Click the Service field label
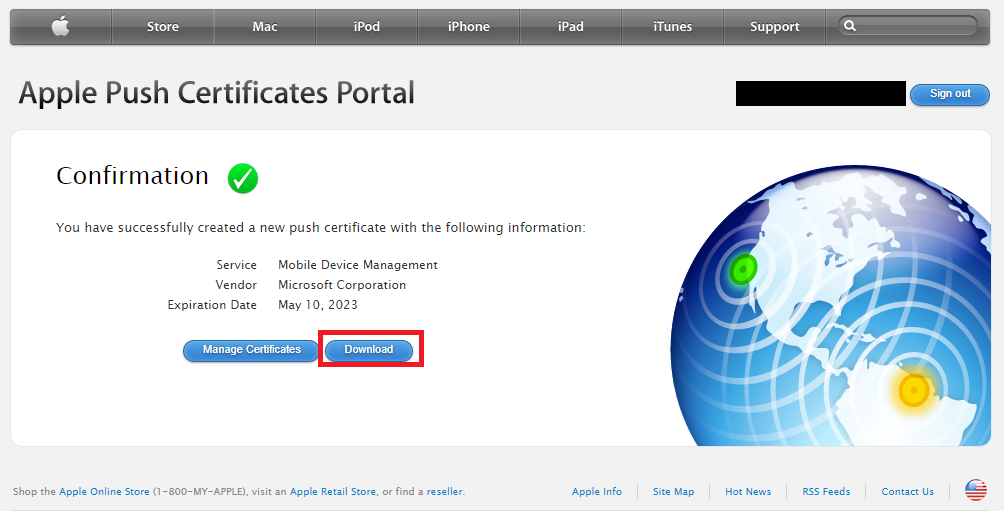 pyautogui.click(x=236, y=265)
